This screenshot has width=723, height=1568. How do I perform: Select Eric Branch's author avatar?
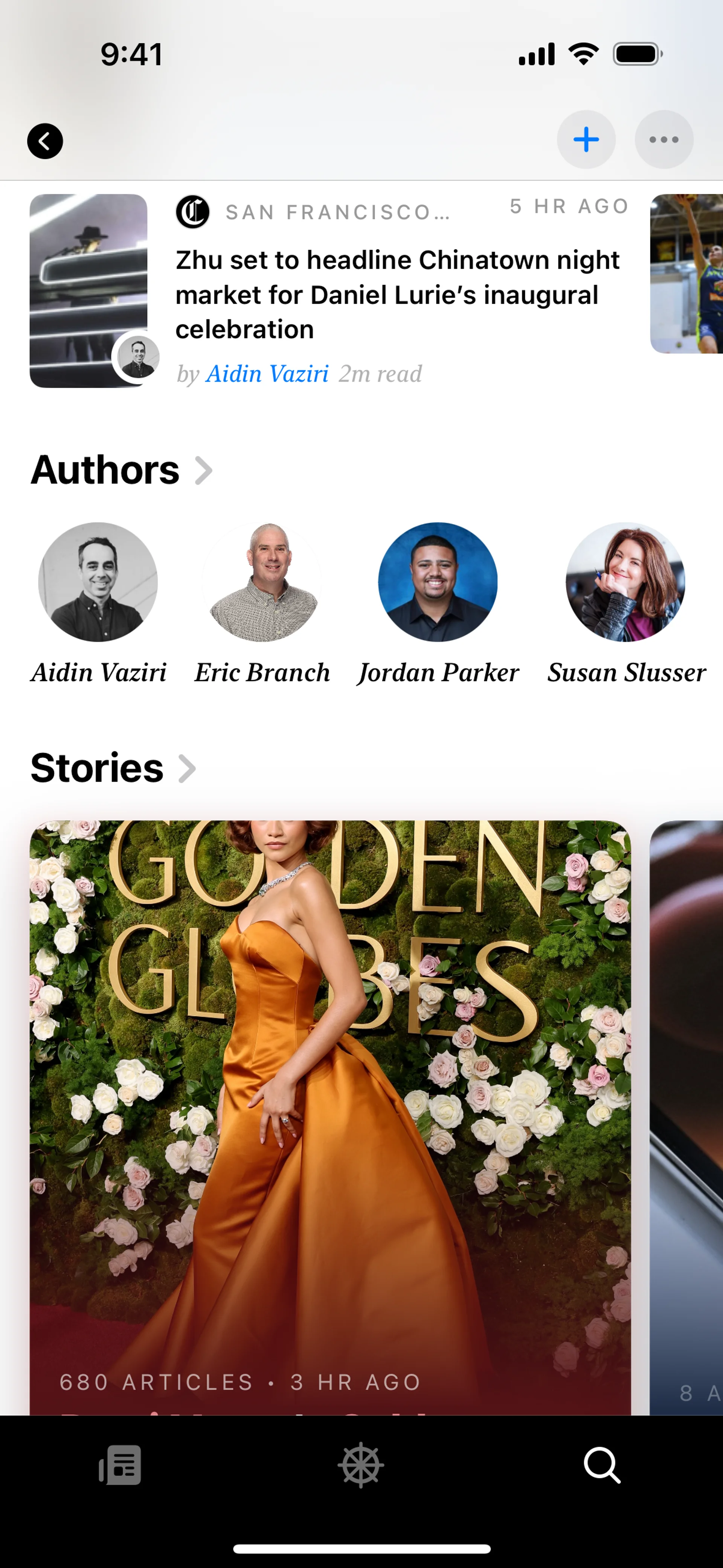pos(262,582)
